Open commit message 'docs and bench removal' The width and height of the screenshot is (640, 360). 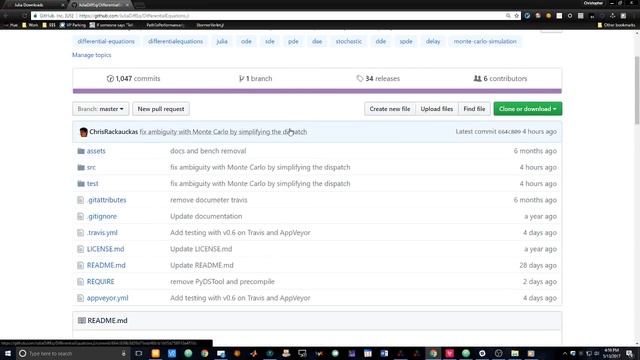pyautogui.click(x=208, y=151)
